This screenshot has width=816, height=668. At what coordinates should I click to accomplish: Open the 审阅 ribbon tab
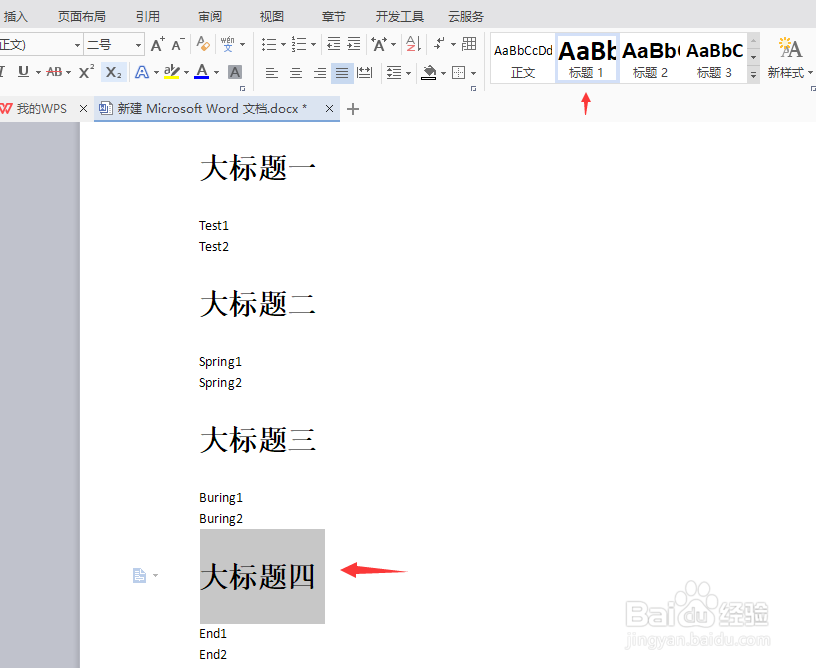210,17
